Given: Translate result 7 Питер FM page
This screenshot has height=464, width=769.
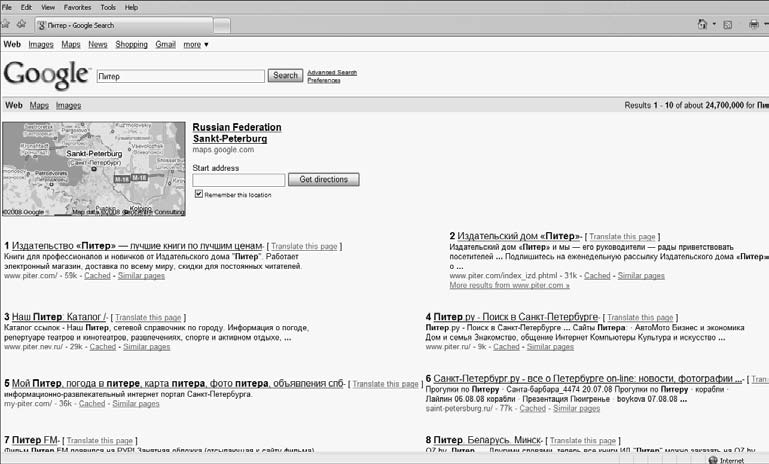Looking at the screenshot, I should tap(100, 440).
